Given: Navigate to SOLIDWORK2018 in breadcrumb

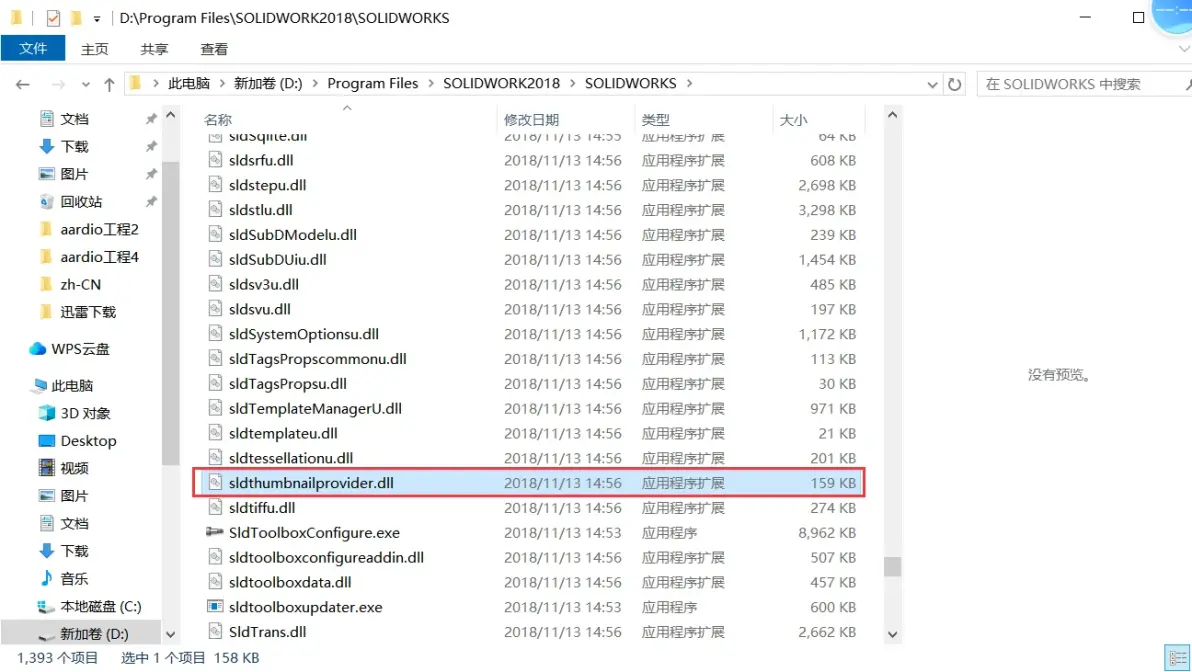Looking at the screenshot, I should pyautogui.click(x=501, y=84).
